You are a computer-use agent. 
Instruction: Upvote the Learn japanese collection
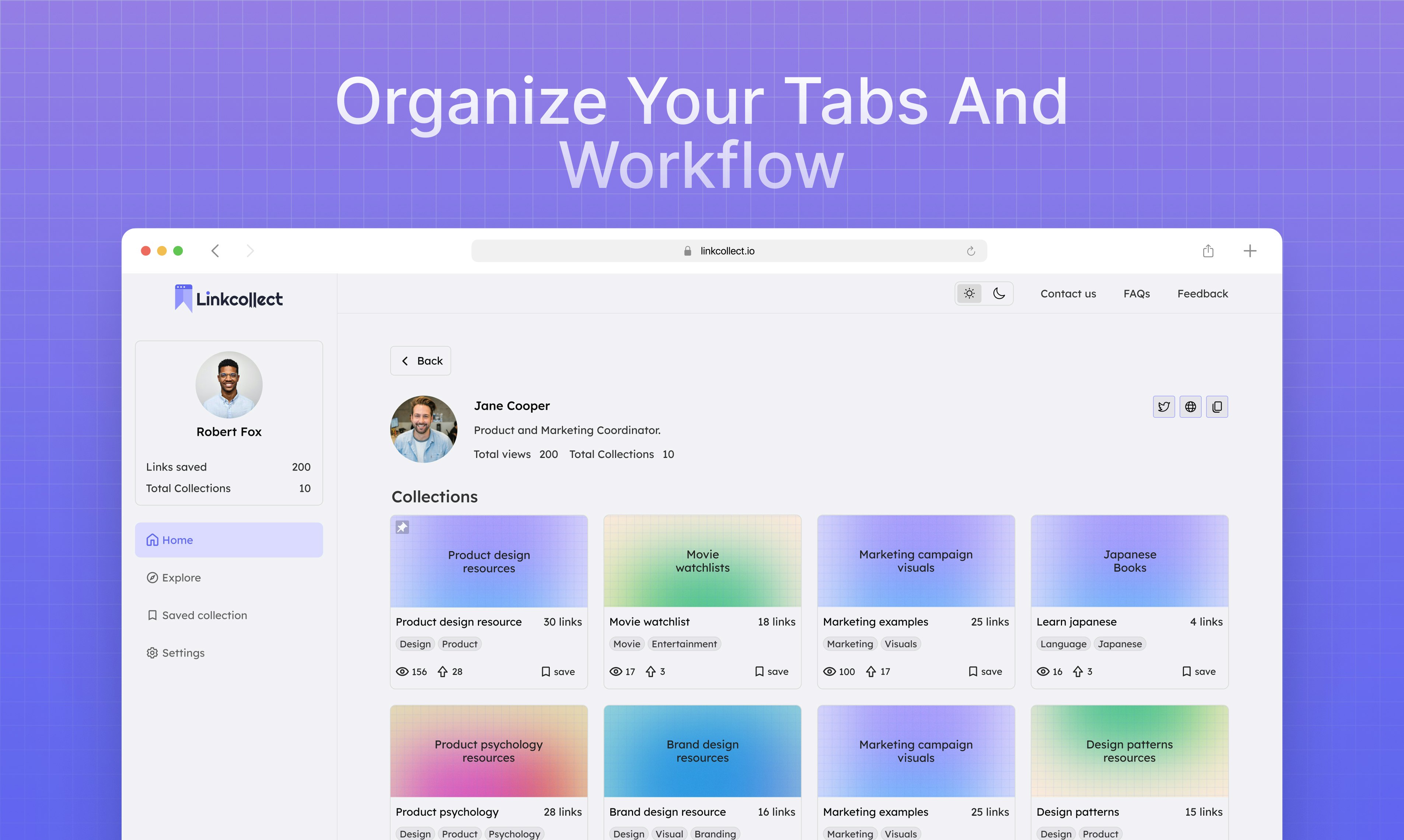click(x=1078, y=671)
